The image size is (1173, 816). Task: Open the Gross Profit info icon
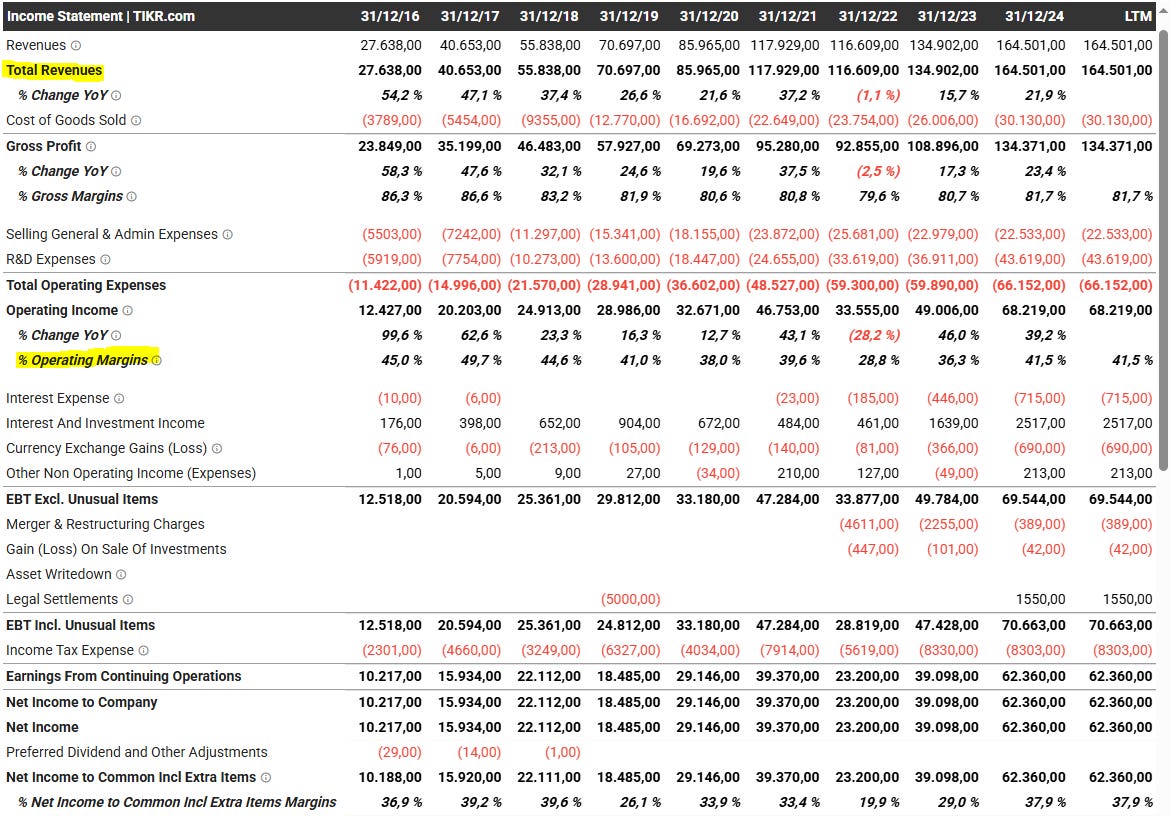point(91,147)
